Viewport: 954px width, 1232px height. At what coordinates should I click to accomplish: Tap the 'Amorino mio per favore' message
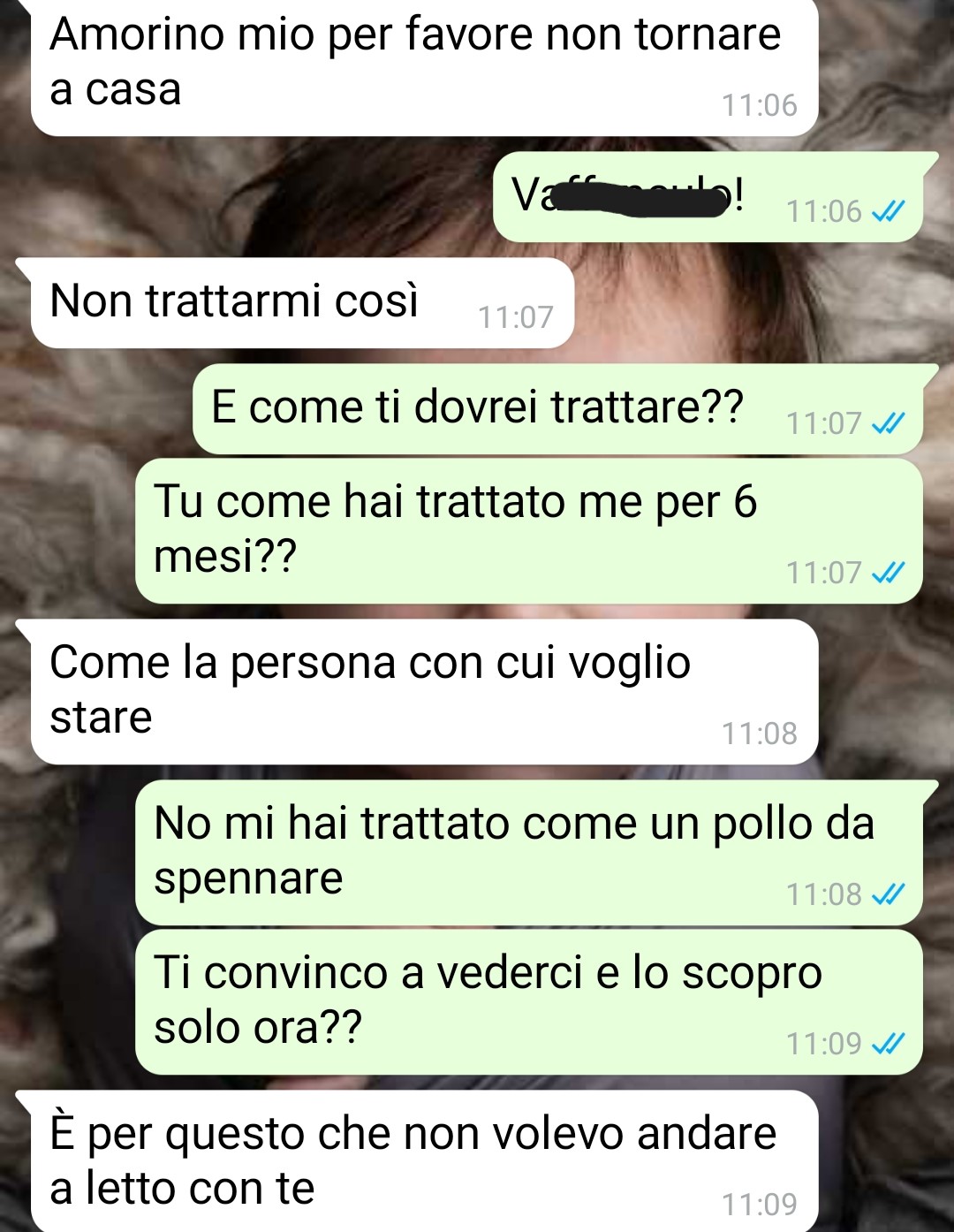[x=424, y=66]
